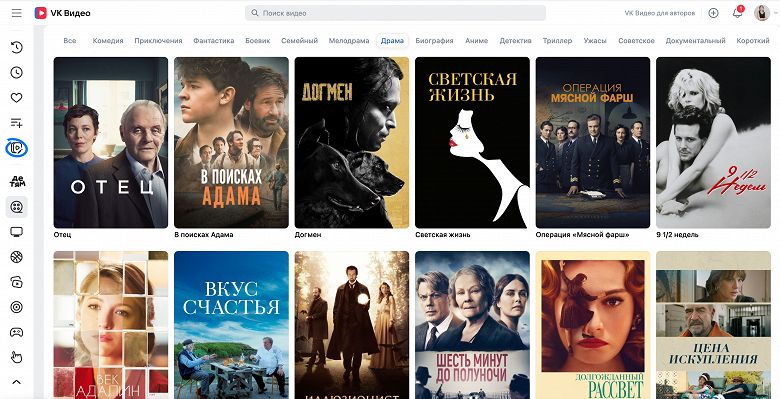Open playlists icon in sidebar
The width and height of the screenshot is (780, 399).
click(x=16, y=123)
